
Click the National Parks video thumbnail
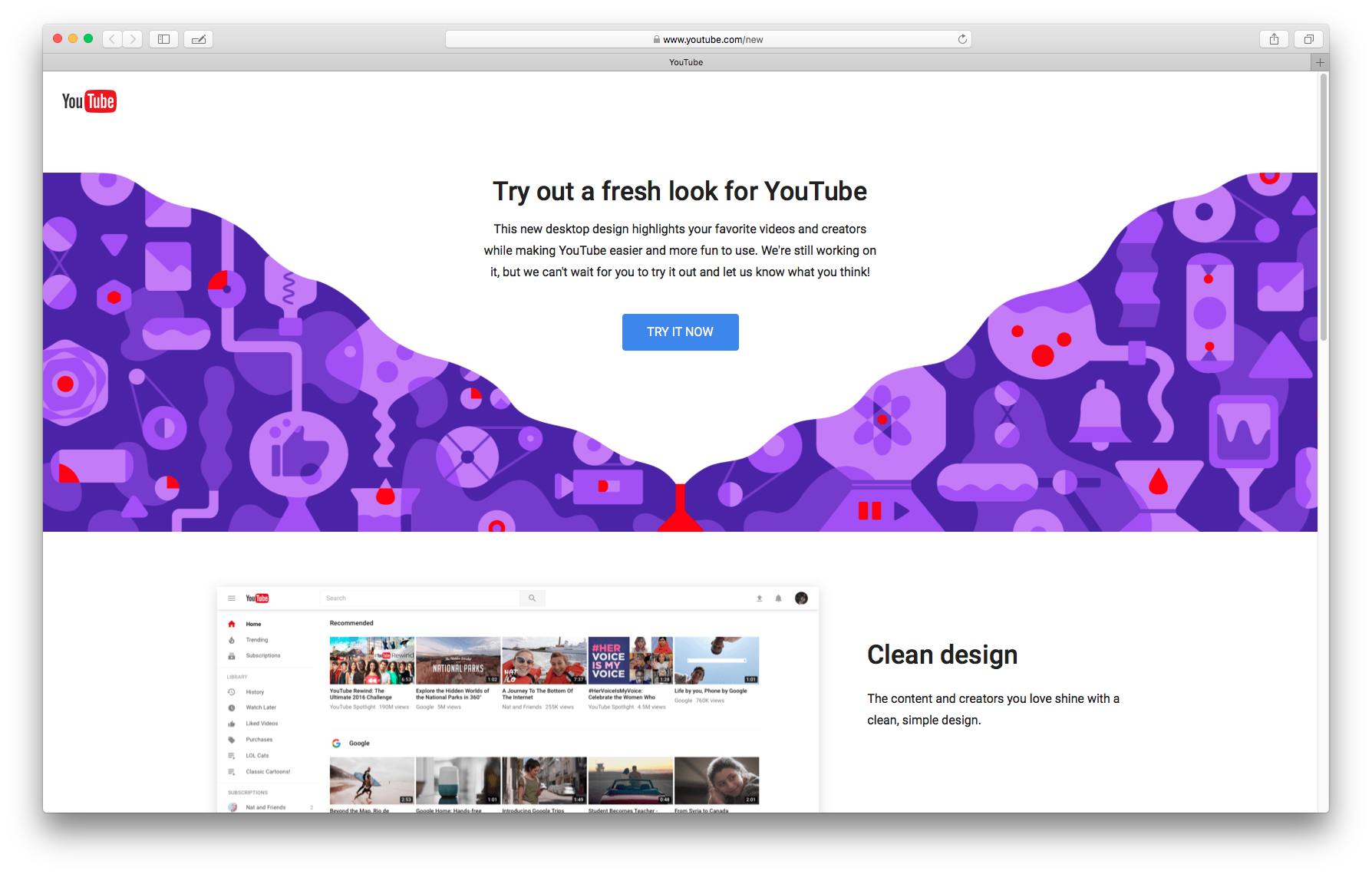tap(458, 660)
